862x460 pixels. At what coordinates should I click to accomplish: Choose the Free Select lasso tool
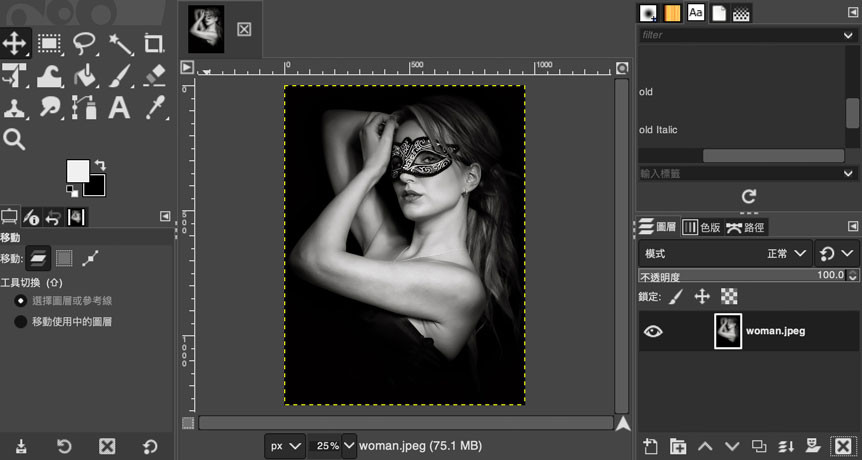85,43
